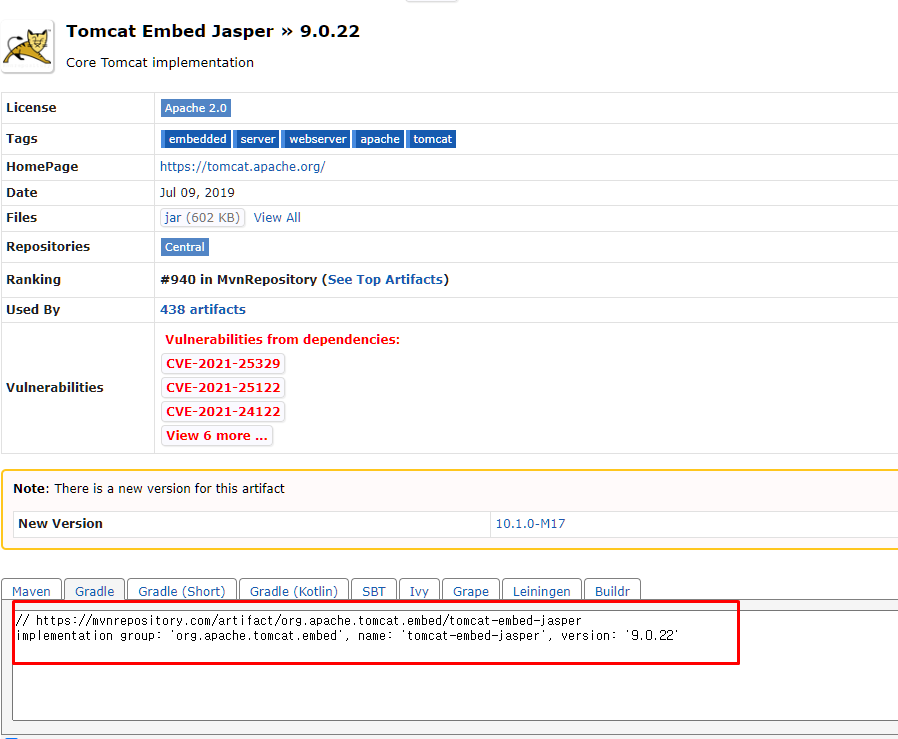Select the apache tag
Screen dimensions: 898x739
point(379,139)
